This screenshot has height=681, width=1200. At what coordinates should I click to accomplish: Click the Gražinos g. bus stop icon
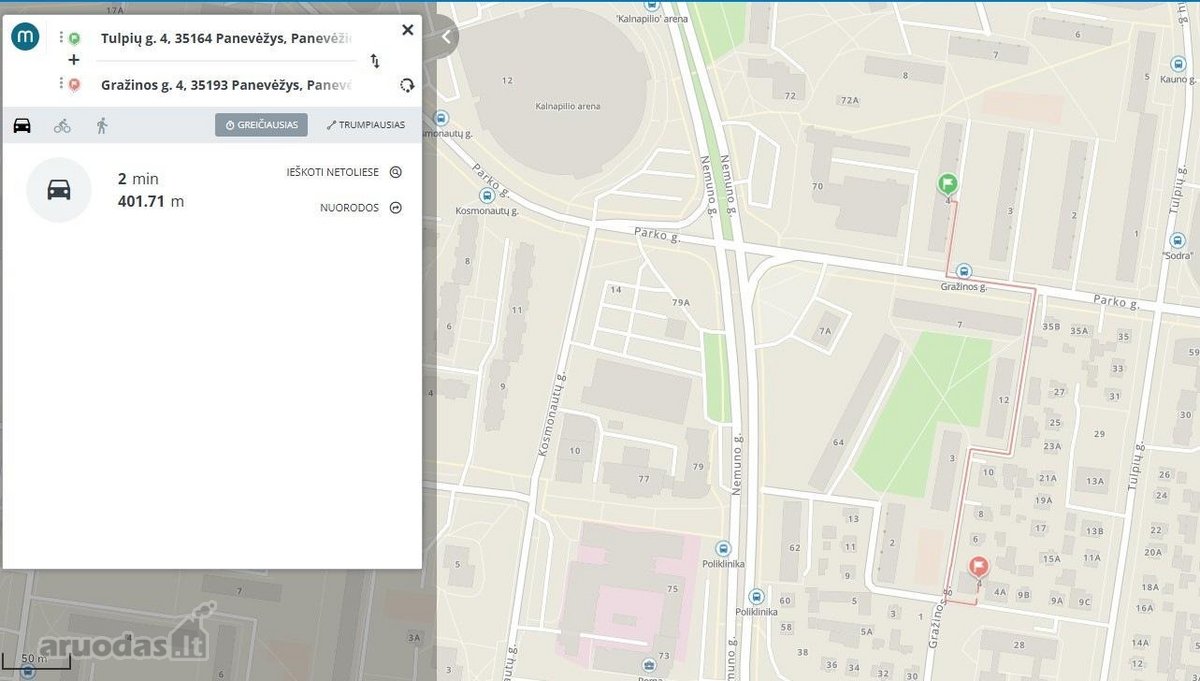tap(963, 271)
